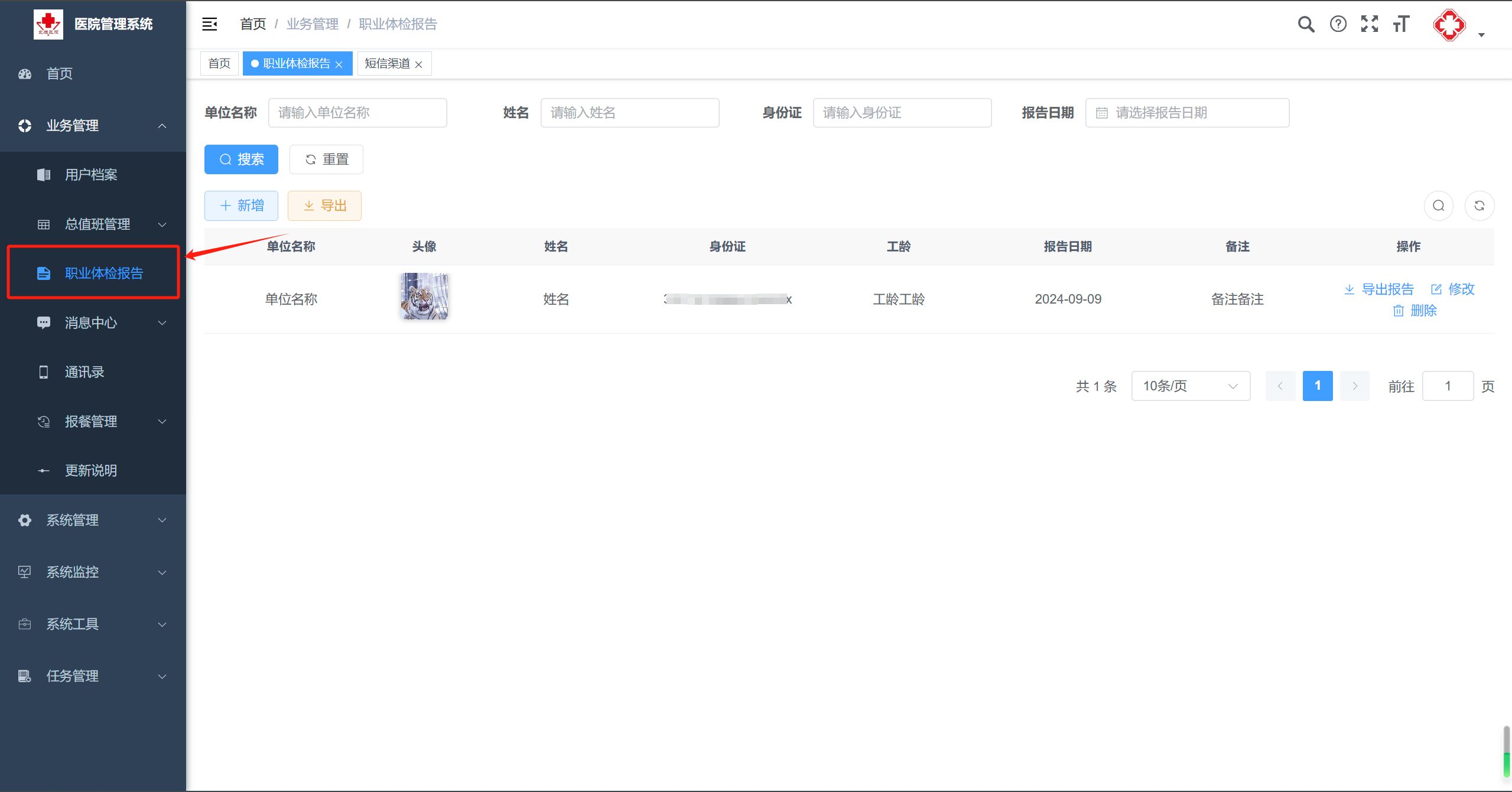The width and height of the screenshot is (1512, 792).
Task: Close the 职业体检报告 tab
Action: 339,64
